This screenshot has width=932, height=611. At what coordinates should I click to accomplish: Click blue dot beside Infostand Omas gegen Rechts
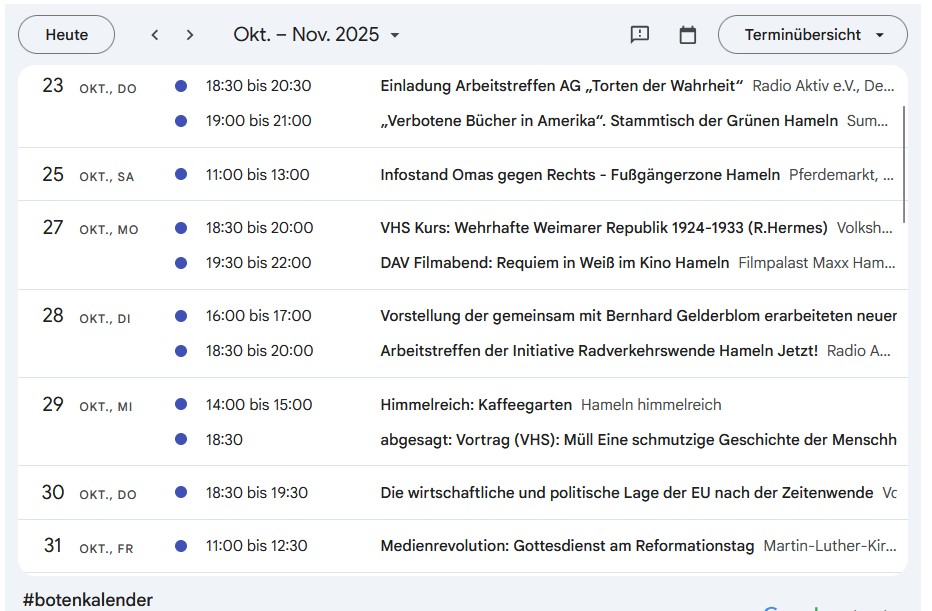point(181,175)
